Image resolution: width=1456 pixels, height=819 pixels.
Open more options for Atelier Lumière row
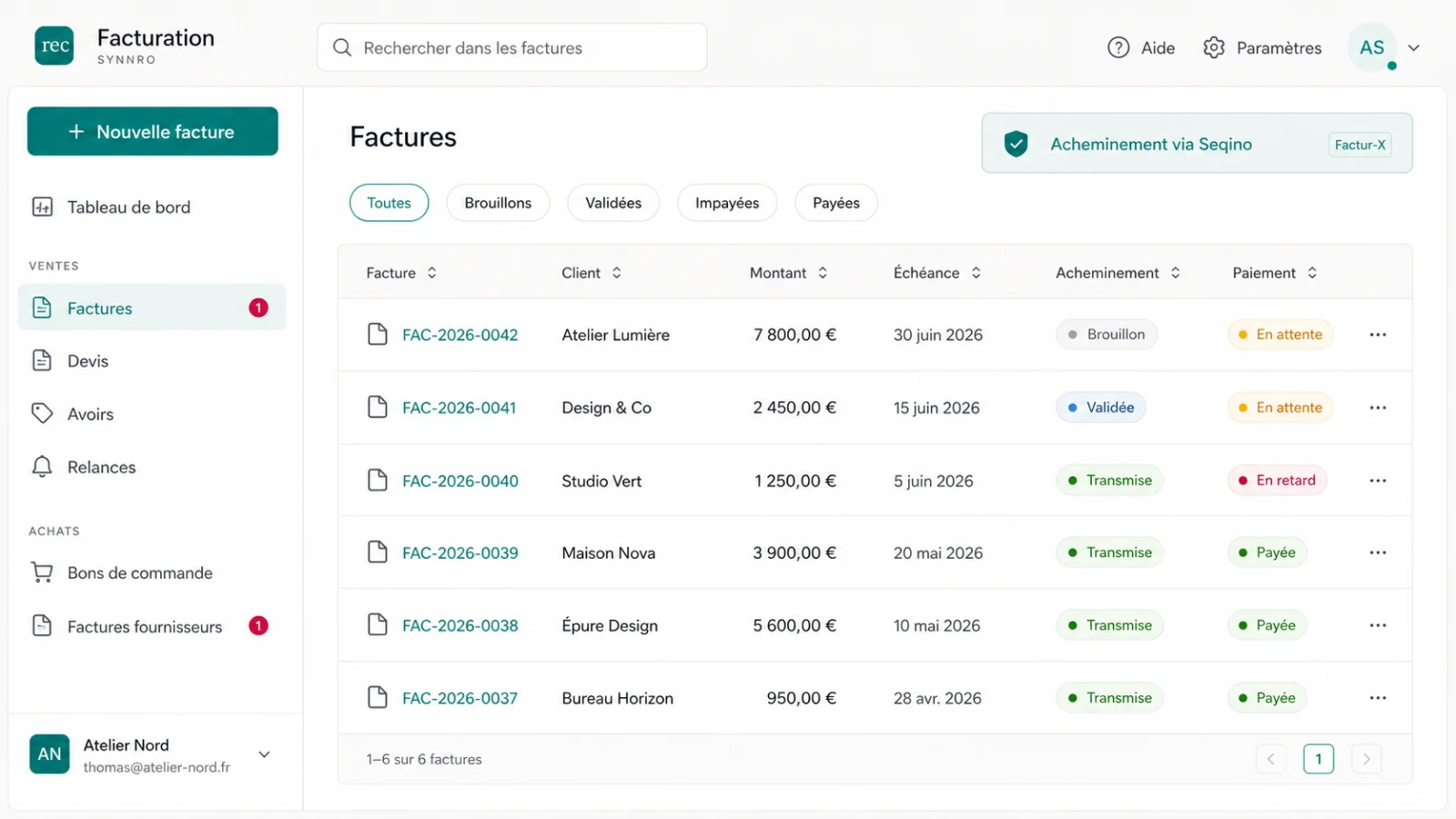pos(1378,335)
